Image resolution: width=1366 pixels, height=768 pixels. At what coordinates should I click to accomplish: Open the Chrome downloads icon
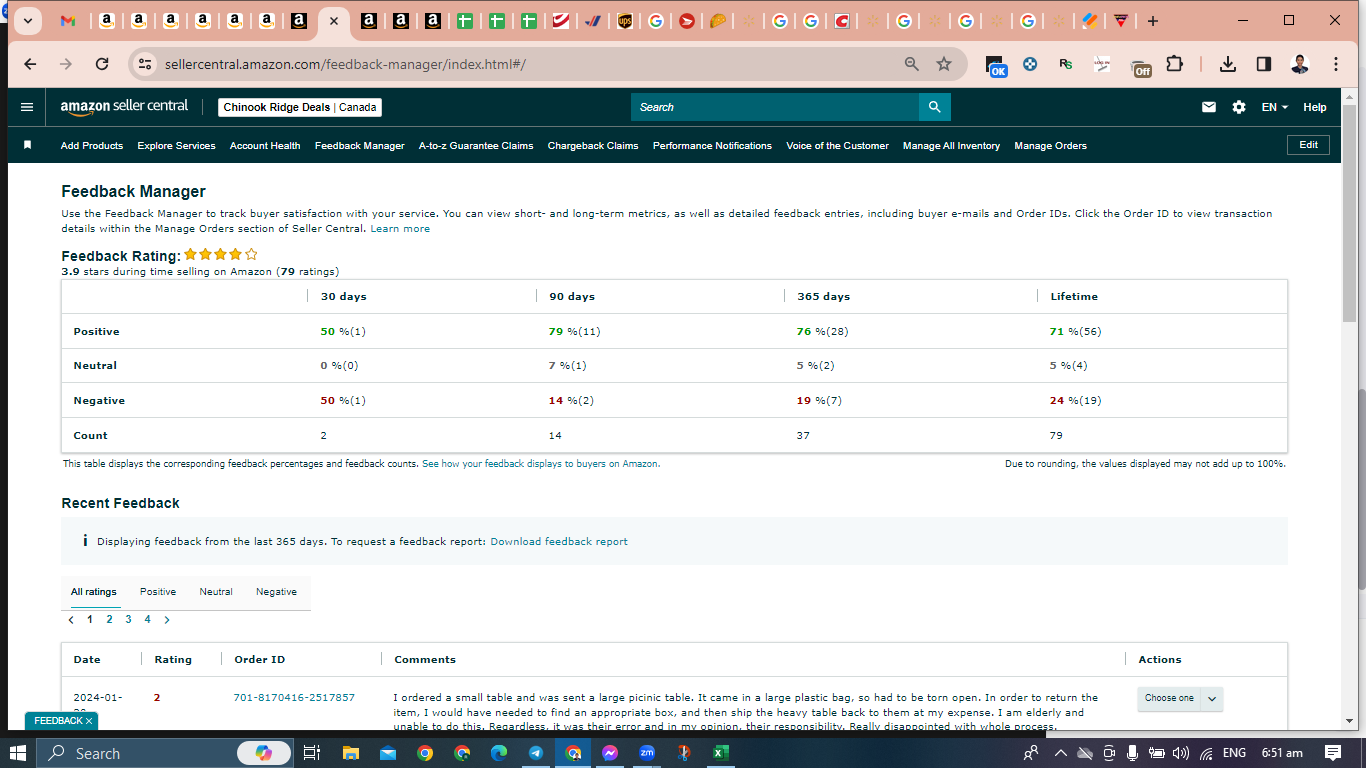(1228, 64)
